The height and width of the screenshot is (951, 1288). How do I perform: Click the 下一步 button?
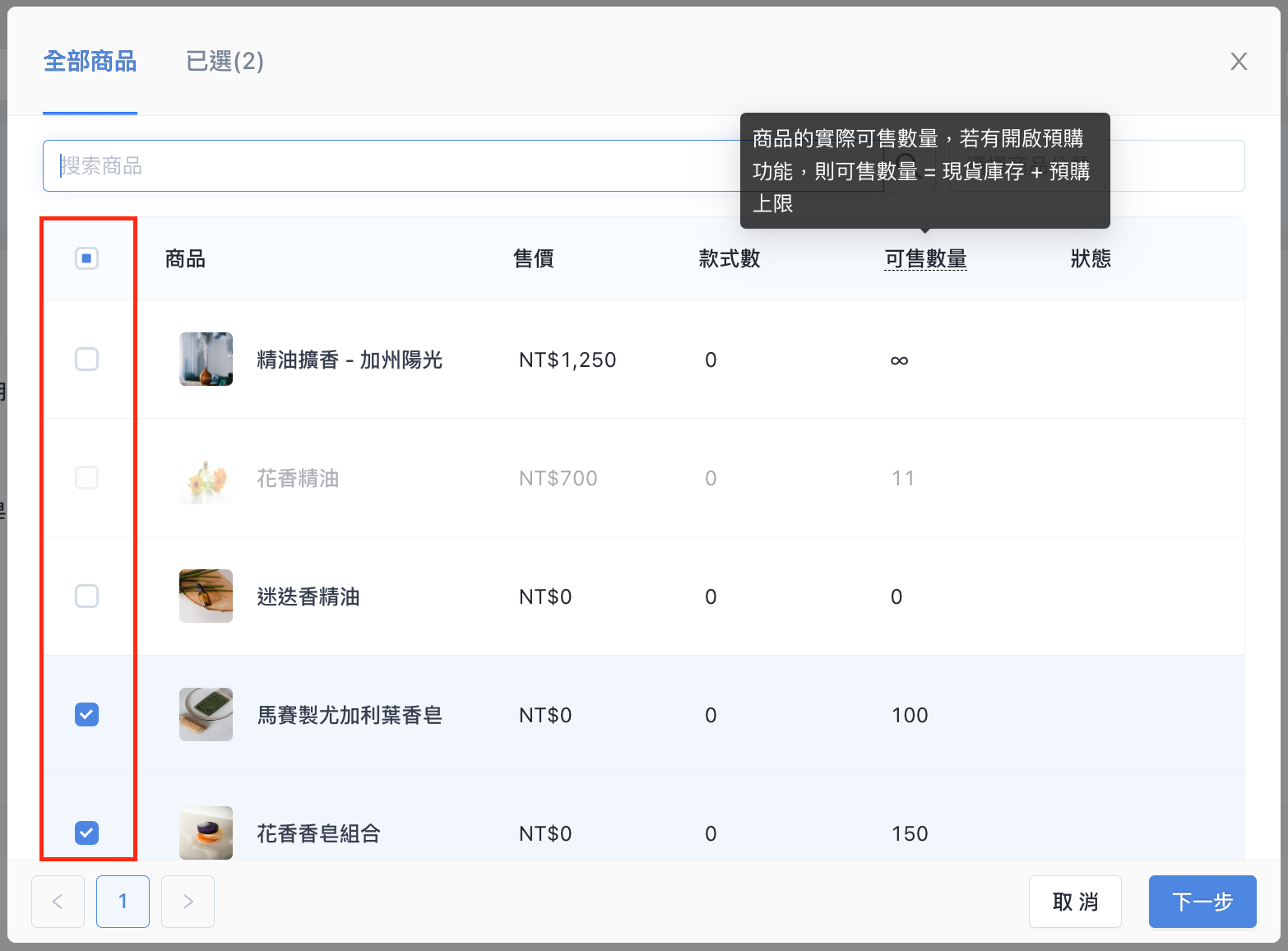point(1202,902)
